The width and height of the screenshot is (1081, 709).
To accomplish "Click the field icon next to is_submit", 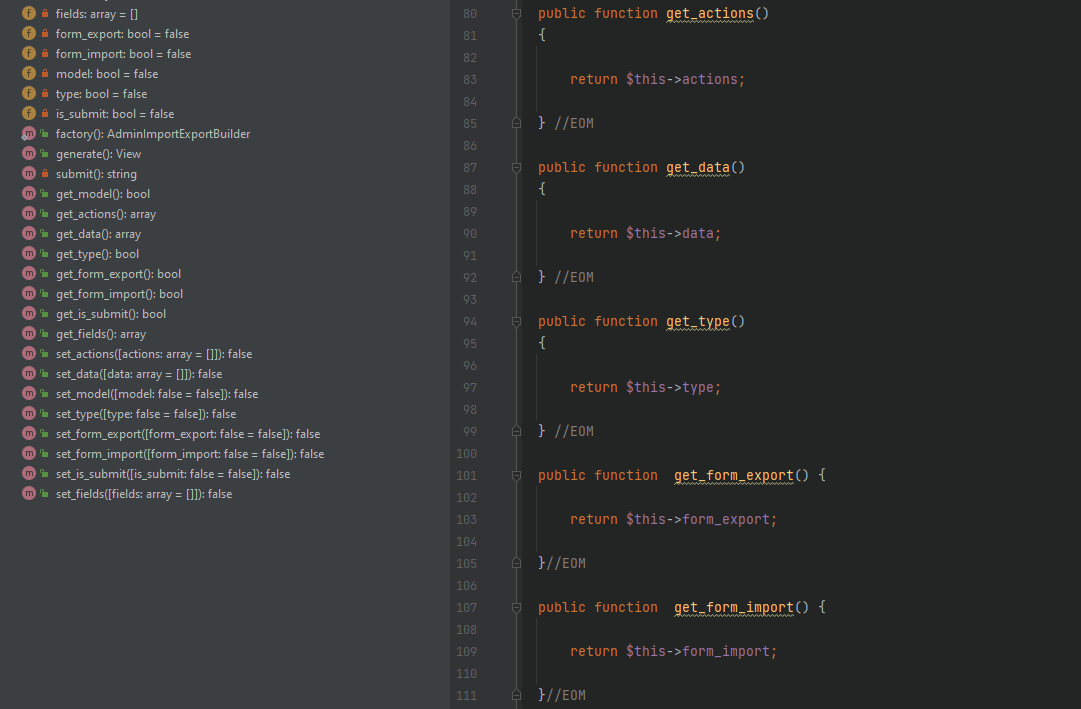I will coord(29,114).
